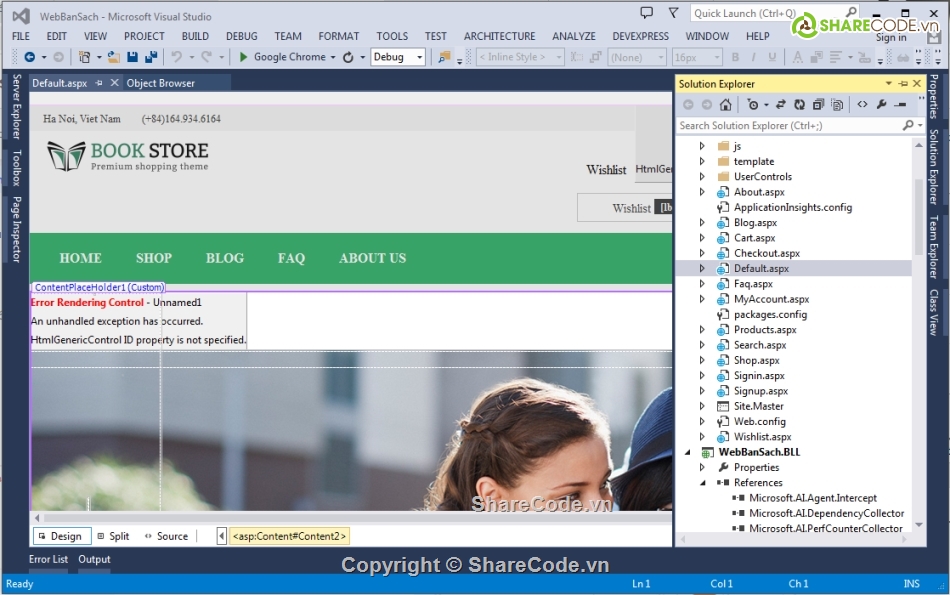Expand the template folder node
The width and height of the screenshot is (950, 595).
(702, 161)
